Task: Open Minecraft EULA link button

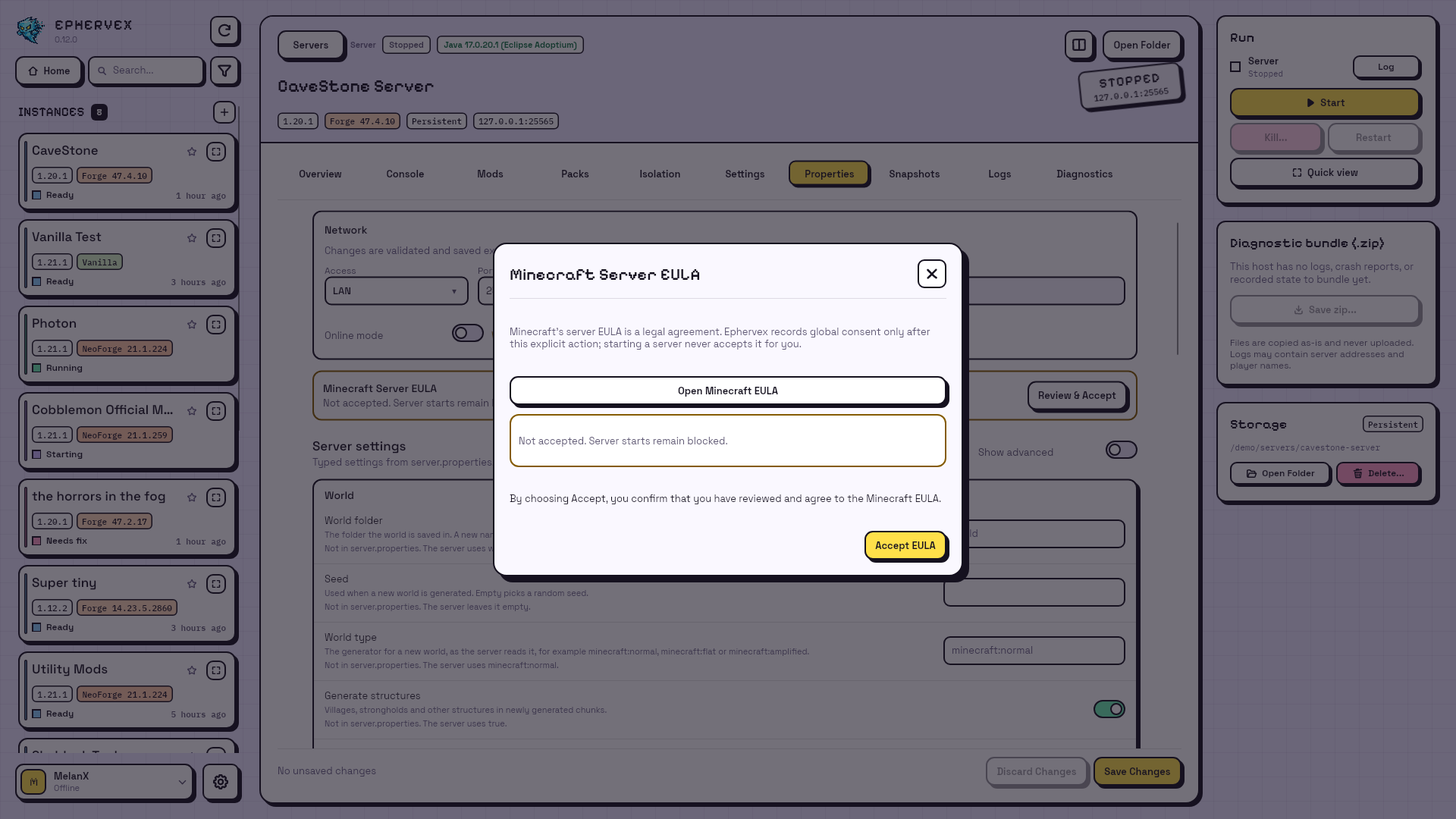Action: (x=728, y=391)
